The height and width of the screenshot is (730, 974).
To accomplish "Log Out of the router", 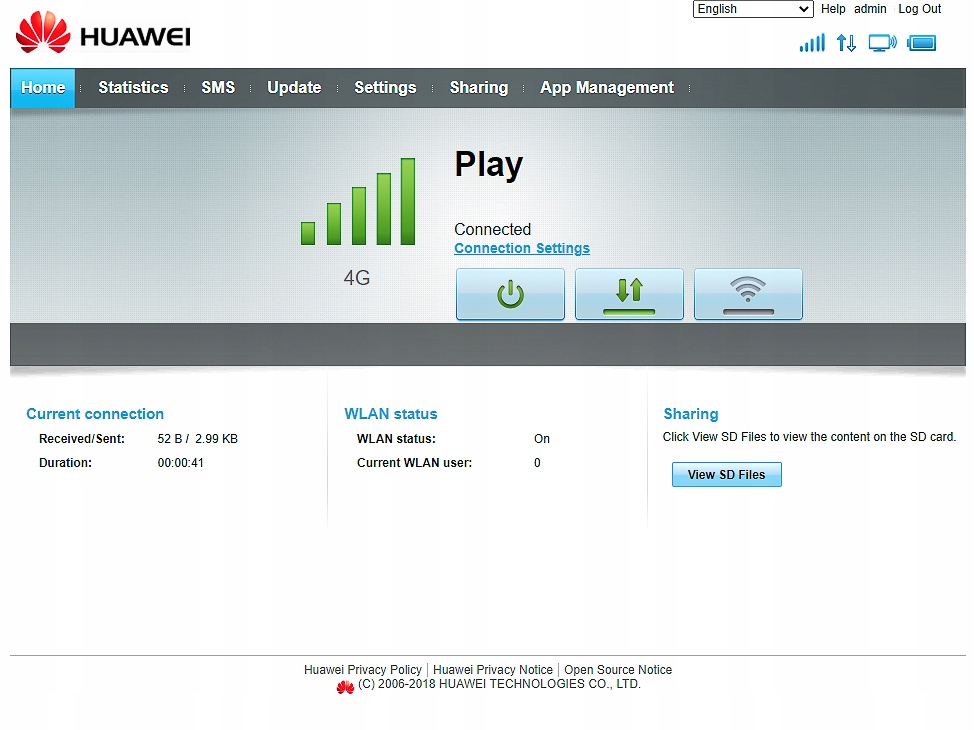I will tap(919, 9).
